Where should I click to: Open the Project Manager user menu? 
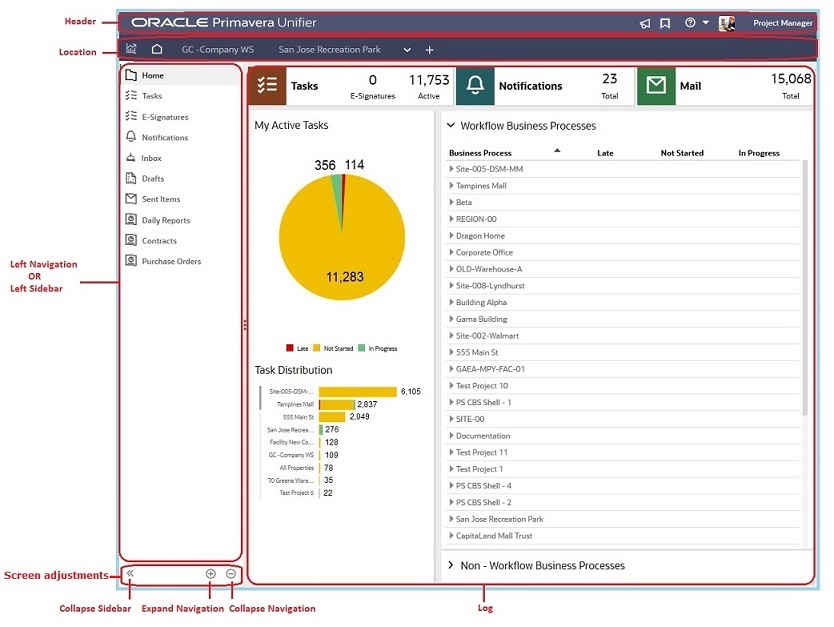(782, 23)
